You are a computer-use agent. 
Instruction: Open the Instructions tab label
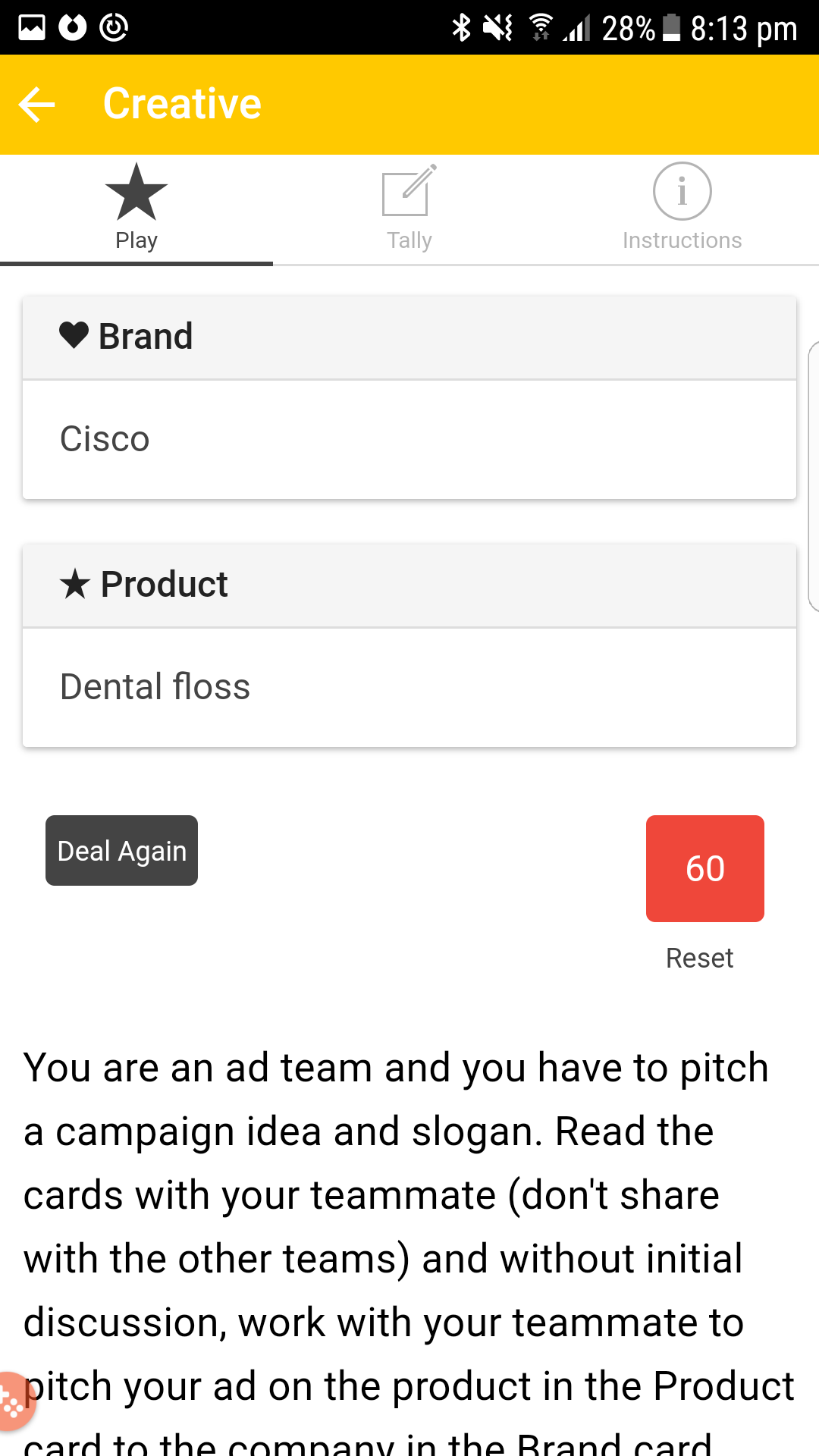682,240
